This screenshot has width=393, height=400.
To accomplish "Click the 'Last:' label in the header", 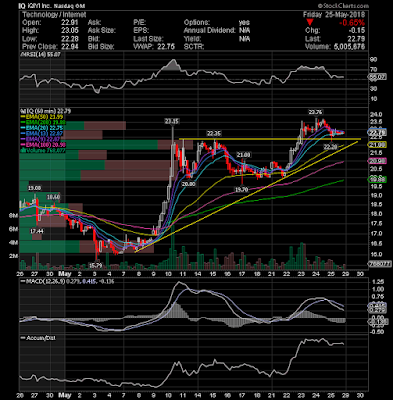I will click(x=312, y=39).
